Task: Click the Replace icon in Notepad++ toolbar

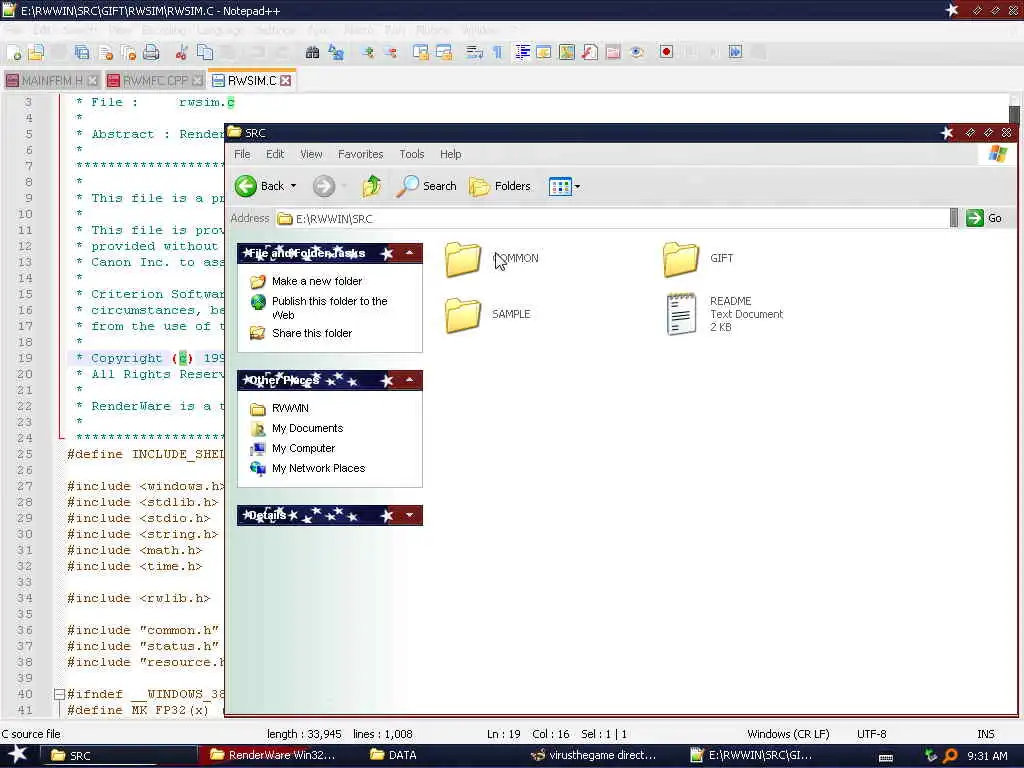Action: pos(336,52)
